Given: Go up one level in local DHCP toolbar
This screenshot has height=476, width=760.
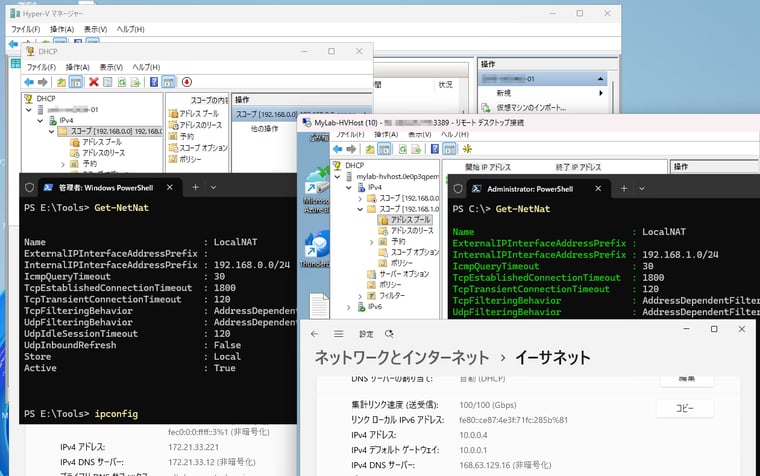Looking at the screenshot, I should tap(61, 82).
